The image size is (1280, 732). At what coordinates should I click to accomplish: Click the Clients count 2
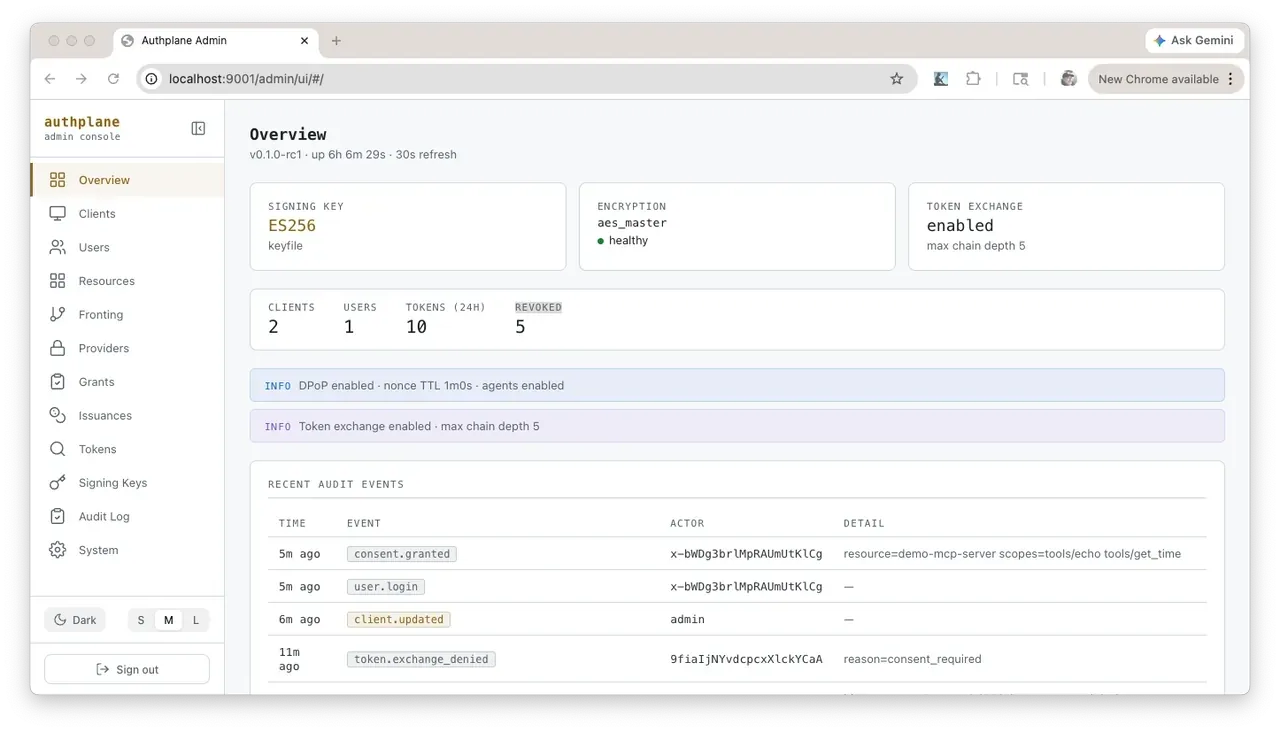pos(274,327)
